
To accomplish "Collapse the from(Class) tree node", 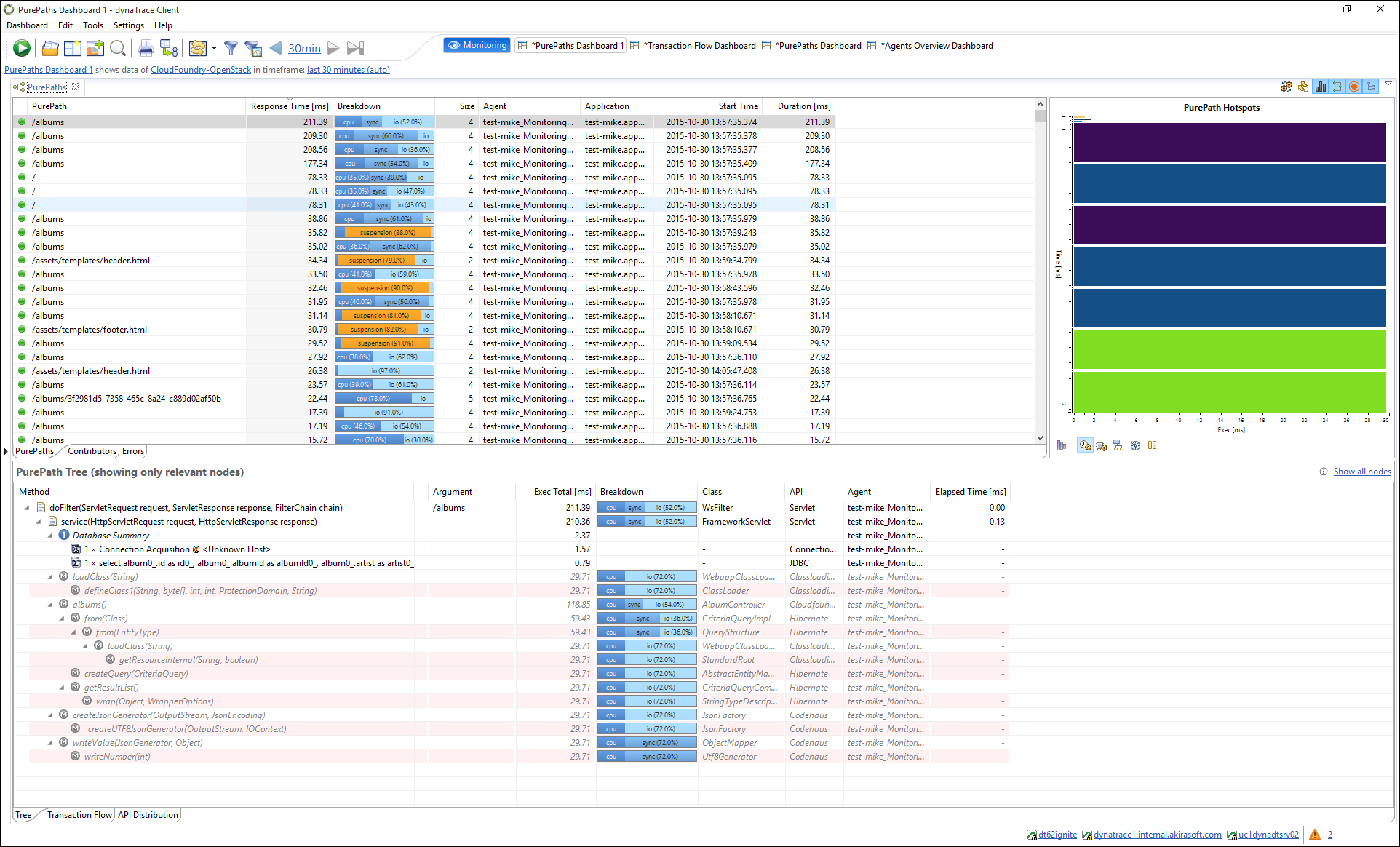I will (62, 619).
